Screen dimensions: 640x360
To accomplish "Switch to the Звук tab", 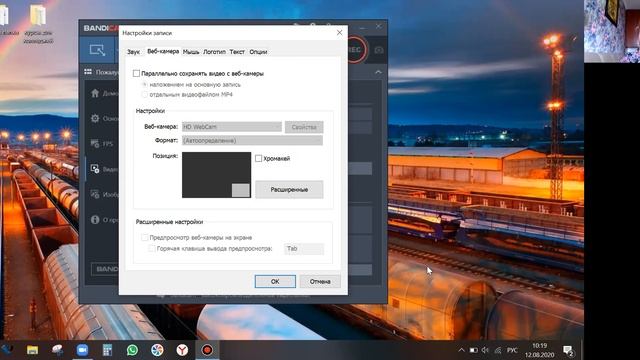I will pyautogui.click(x=133, y=52).
